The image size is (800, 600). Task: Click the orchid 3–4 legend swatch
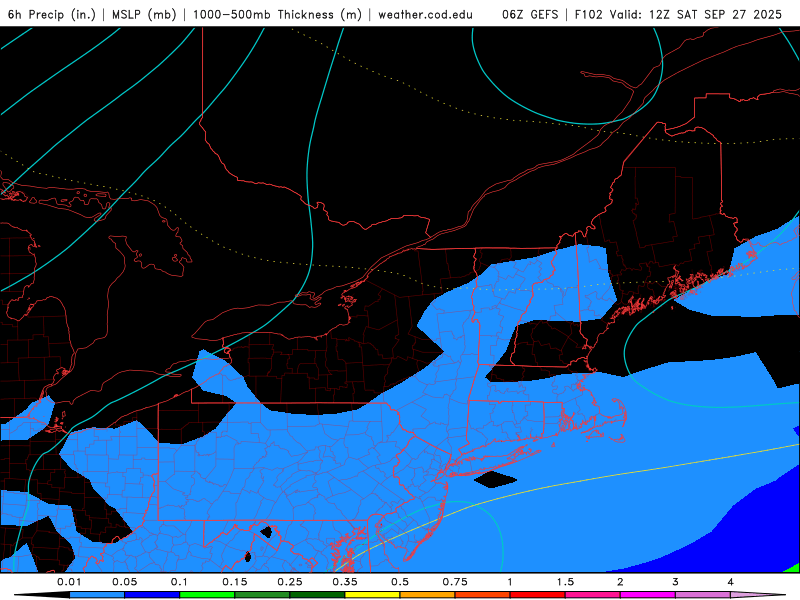tap(703, 595)
